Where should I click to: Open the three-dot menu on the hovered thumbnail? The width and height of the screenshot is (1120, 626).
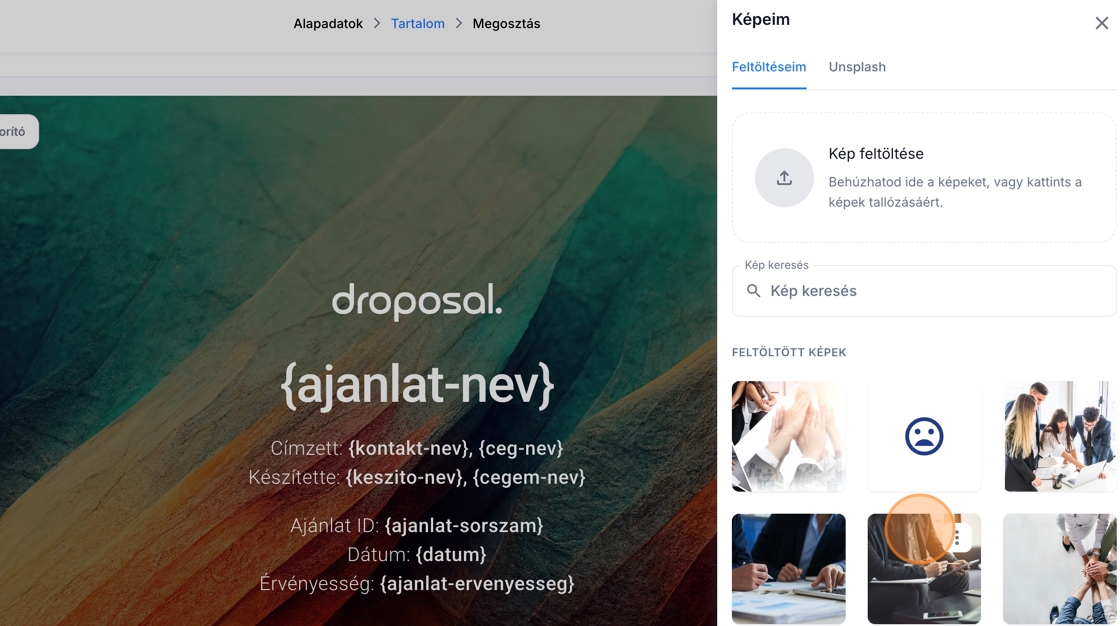point(958,538)
